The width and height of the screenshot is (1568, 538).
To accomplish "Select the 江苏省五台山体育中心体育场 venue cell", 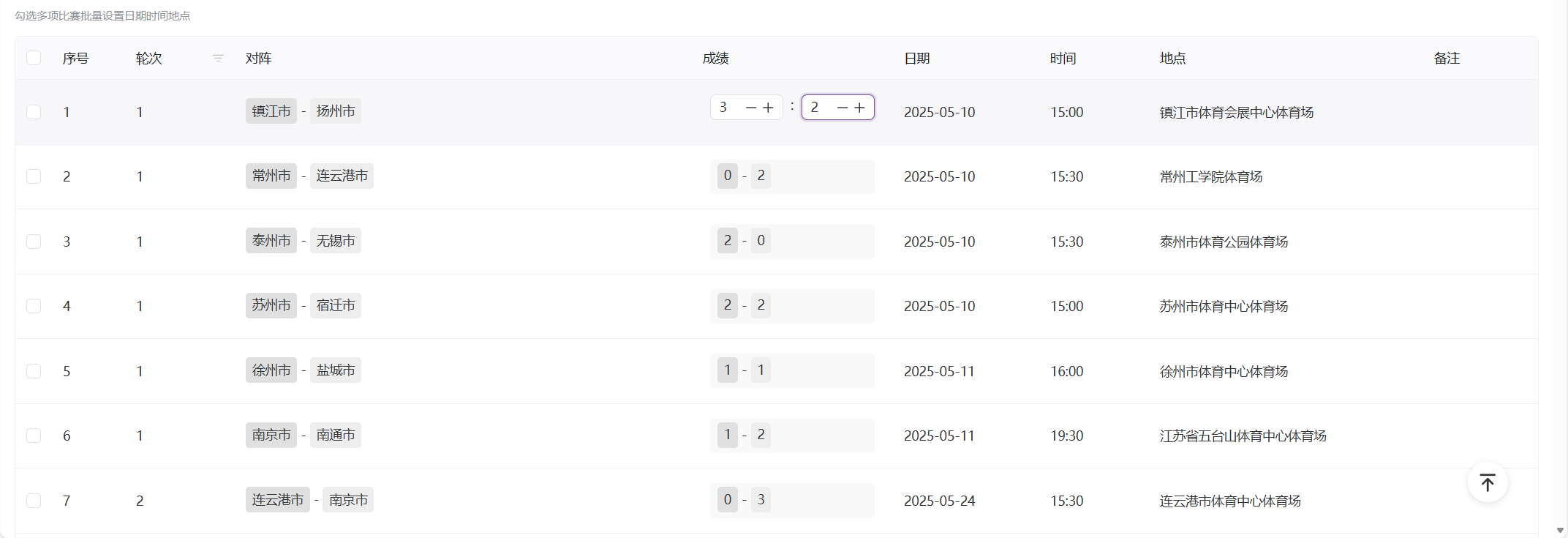I will point(1243,436).
